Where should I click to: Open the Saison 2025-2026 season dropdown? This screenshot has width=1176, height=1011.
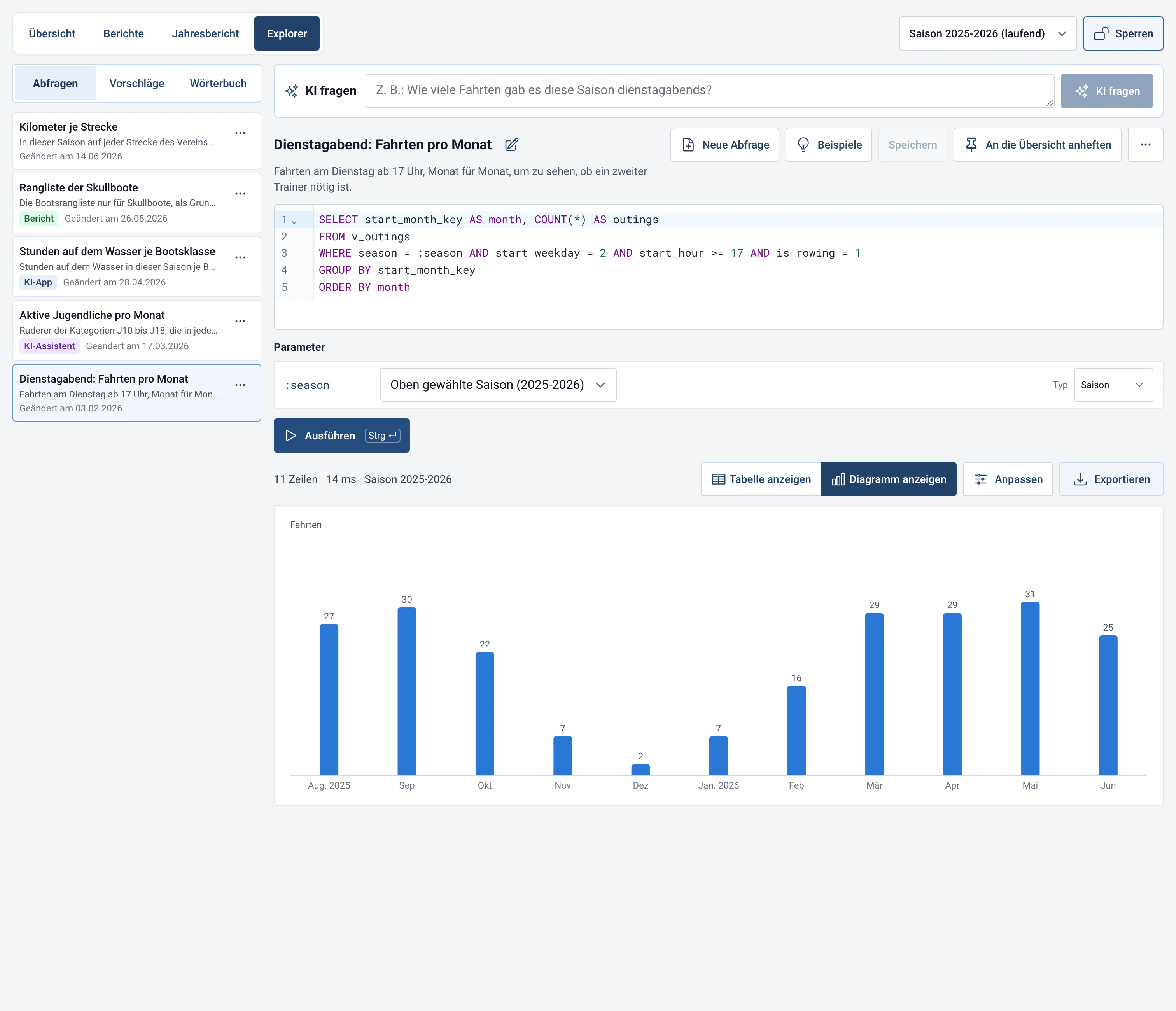(987, 33)
